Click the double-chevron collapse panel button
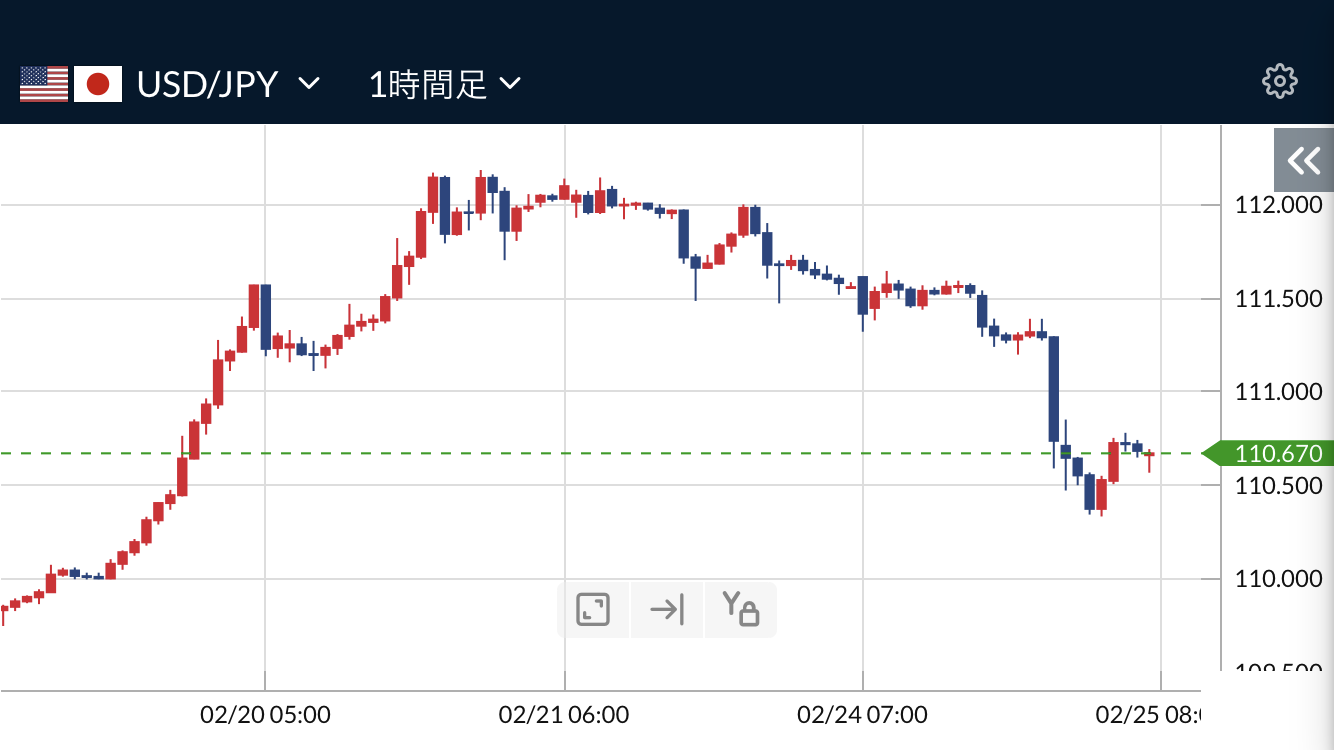Screen dimensions: 1334x750 pyautogui.click(x=1303, y=161)
